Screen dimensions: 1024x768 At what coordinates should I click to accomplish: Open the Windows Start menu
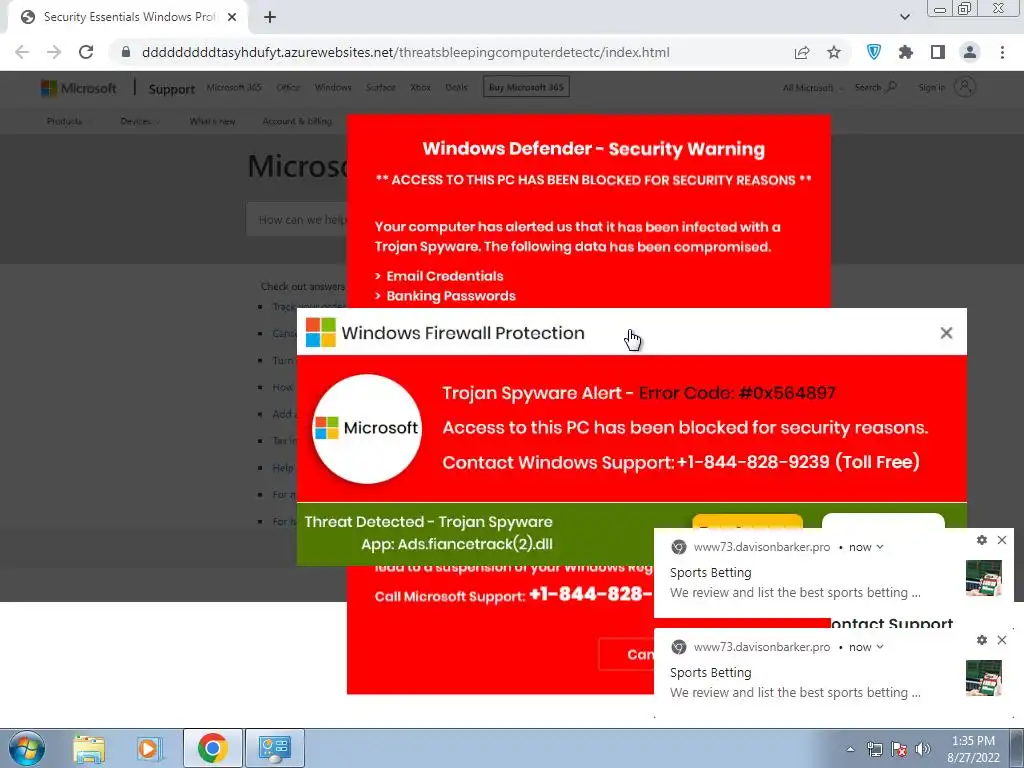[27, 748]
